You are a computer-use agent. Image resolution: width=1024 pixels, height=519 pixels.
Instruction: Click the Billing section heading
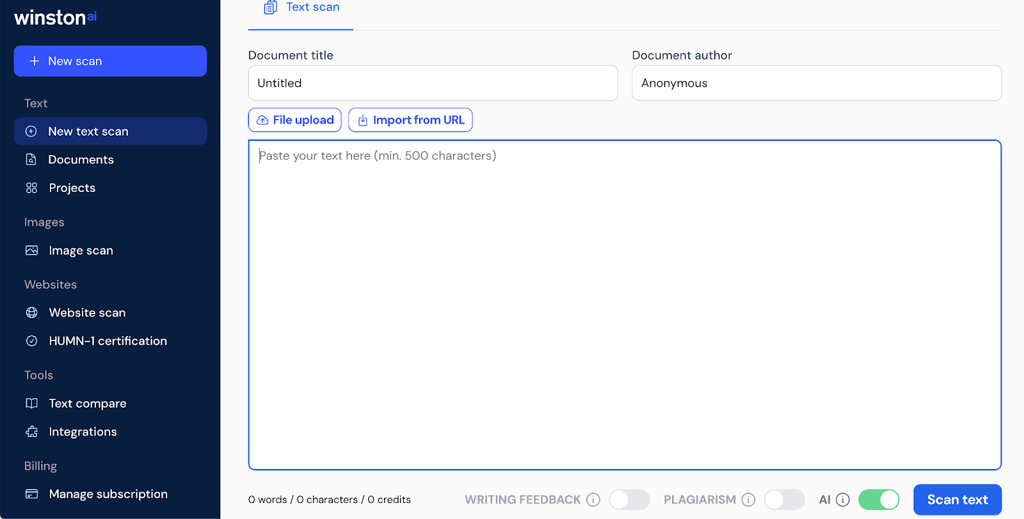(40, 466)
